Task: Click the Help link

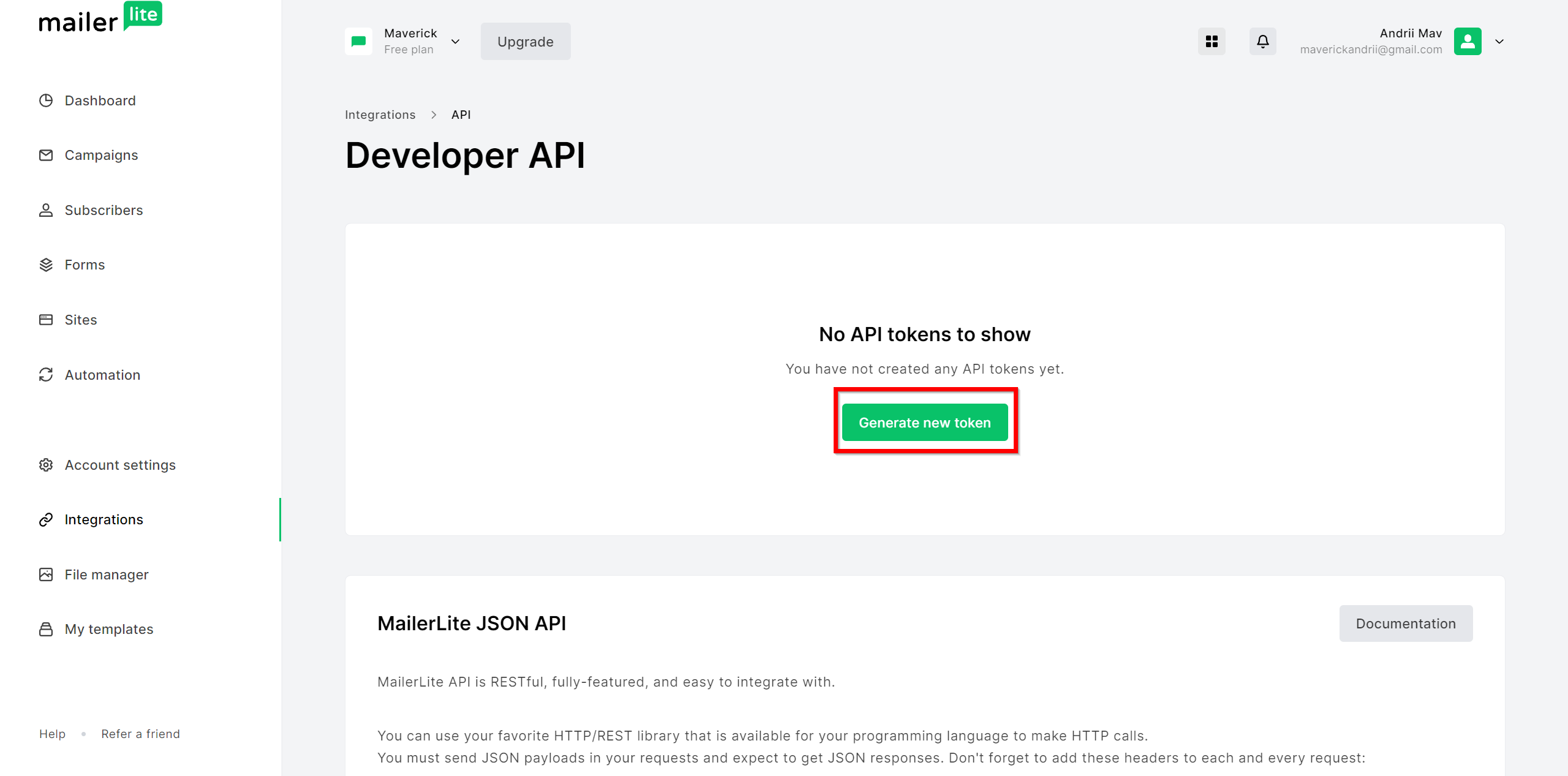Action: (x=53, y=734)
